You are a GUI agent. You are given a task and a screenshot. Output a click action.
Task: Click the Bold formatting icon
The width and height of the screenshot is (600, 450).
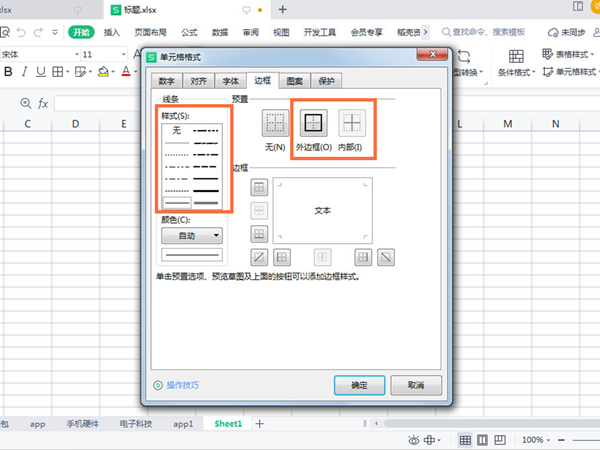[9, 72]
